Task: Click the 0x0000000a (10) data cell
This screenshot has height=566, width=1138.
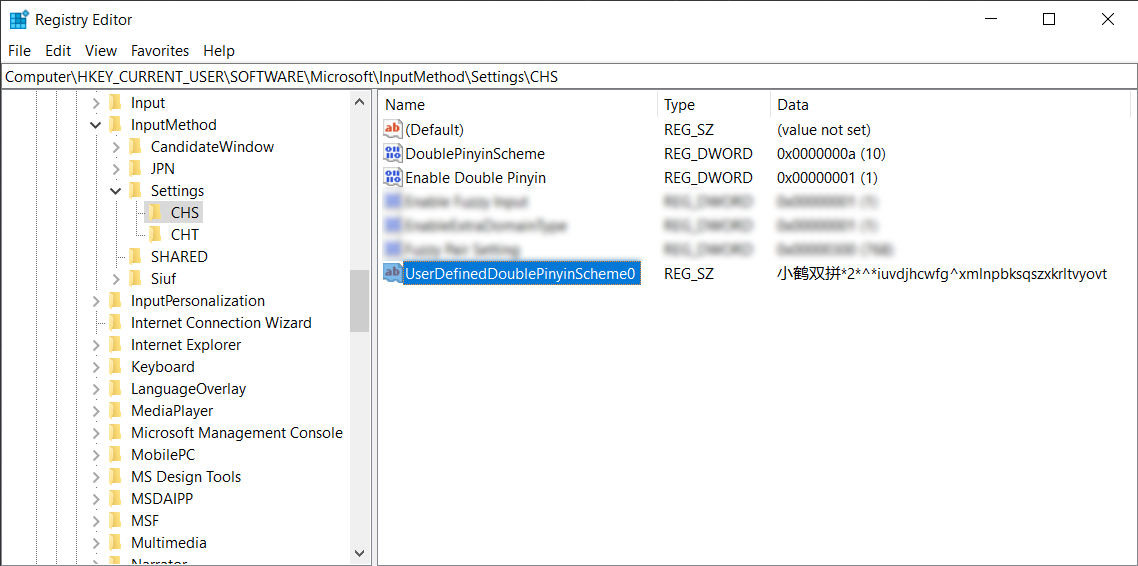Action: coord(831,154)
